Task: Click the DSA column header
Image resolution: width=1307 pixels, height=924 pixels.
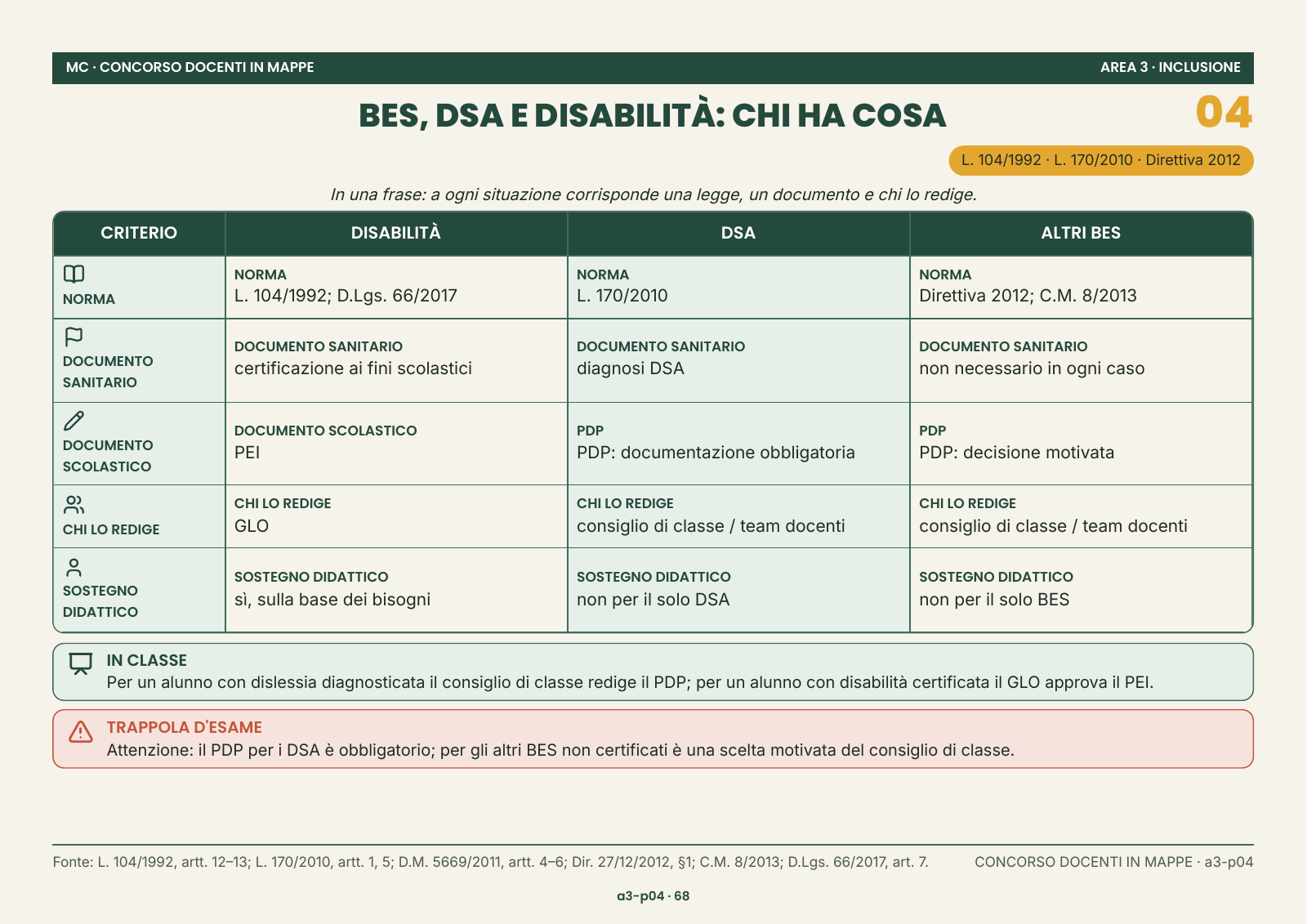Action: pyautogui.click(x=738, y=233)
